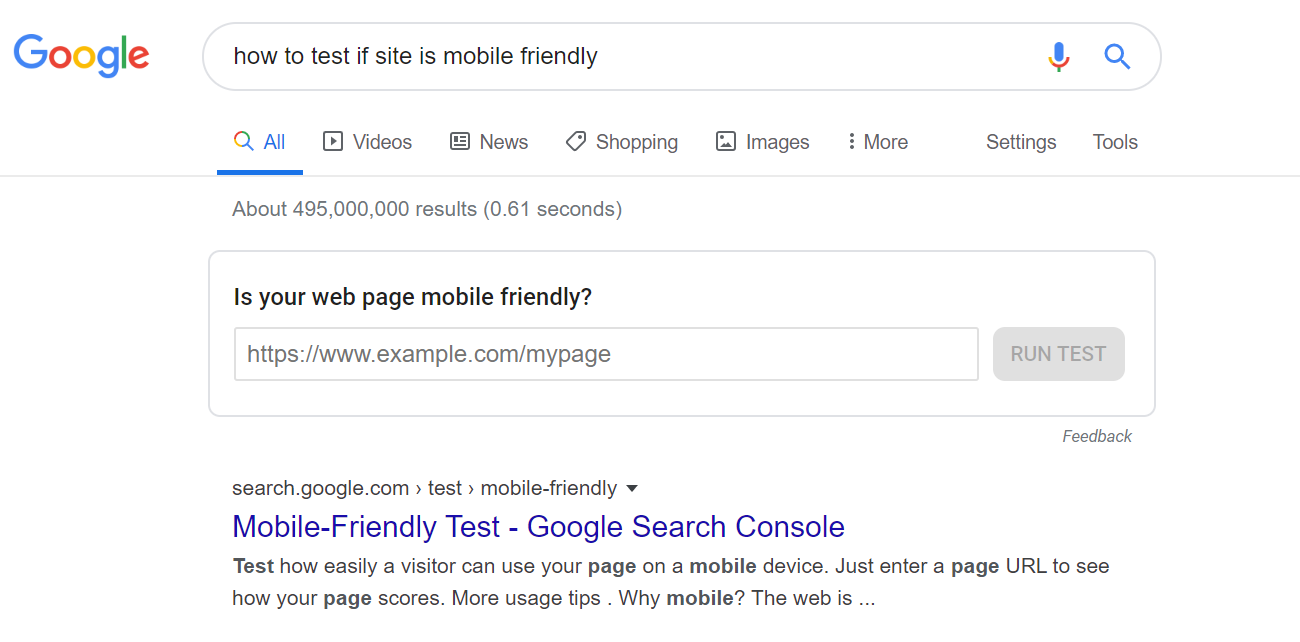Click into the main Google search box
The height and width of the screenshot is (642, 1300).
click(x=630, y=57)
